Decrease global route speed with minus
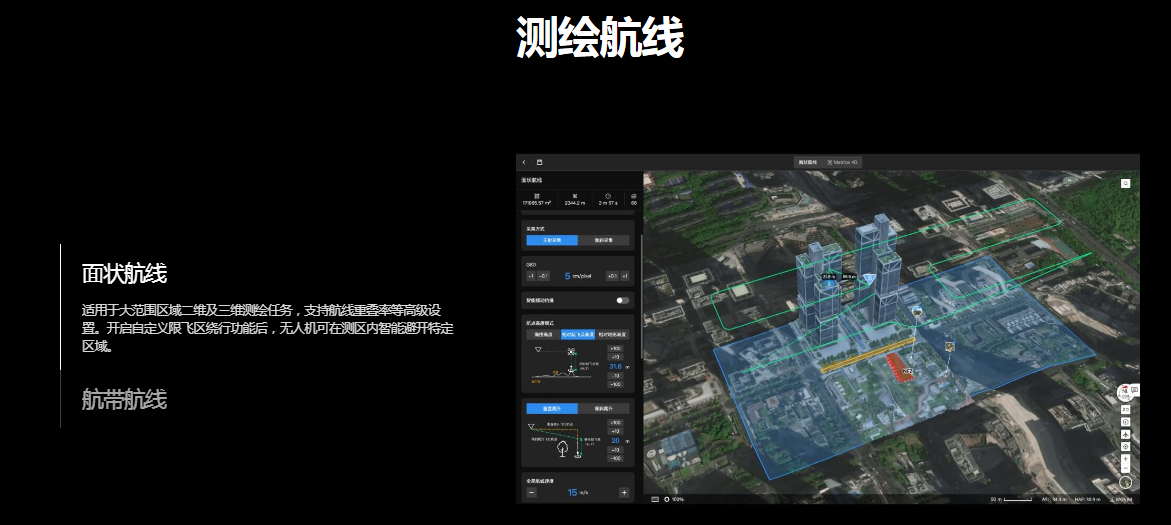 point(532,492)
